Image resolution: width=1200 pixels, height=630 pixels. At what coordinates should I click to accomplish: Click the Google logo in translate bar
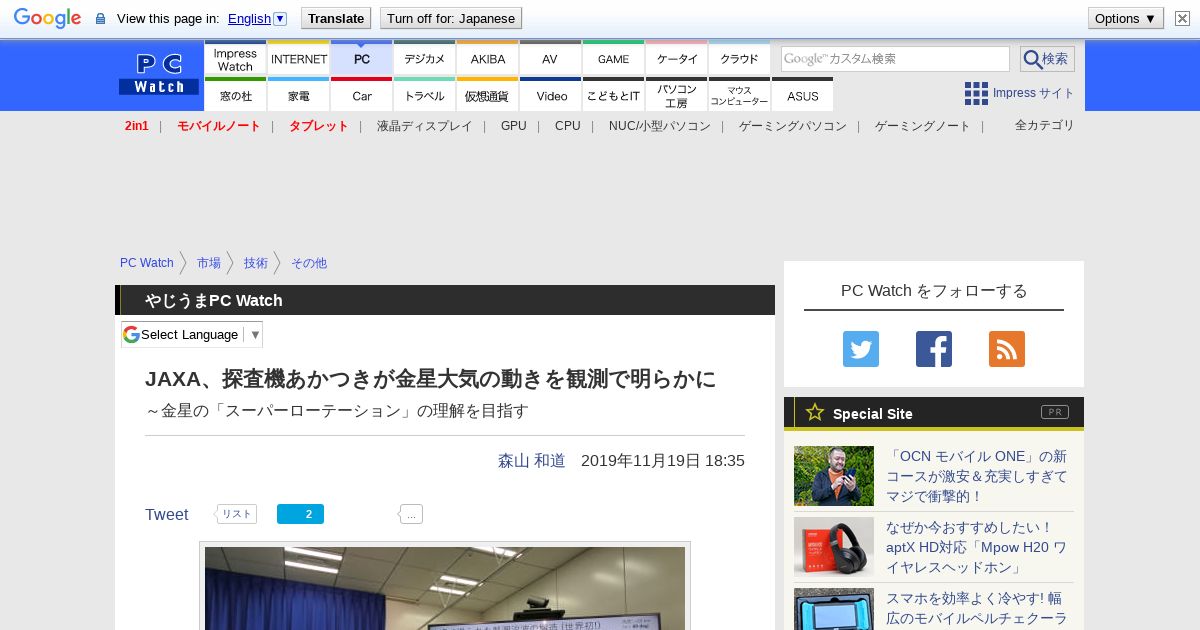[47, 18]
